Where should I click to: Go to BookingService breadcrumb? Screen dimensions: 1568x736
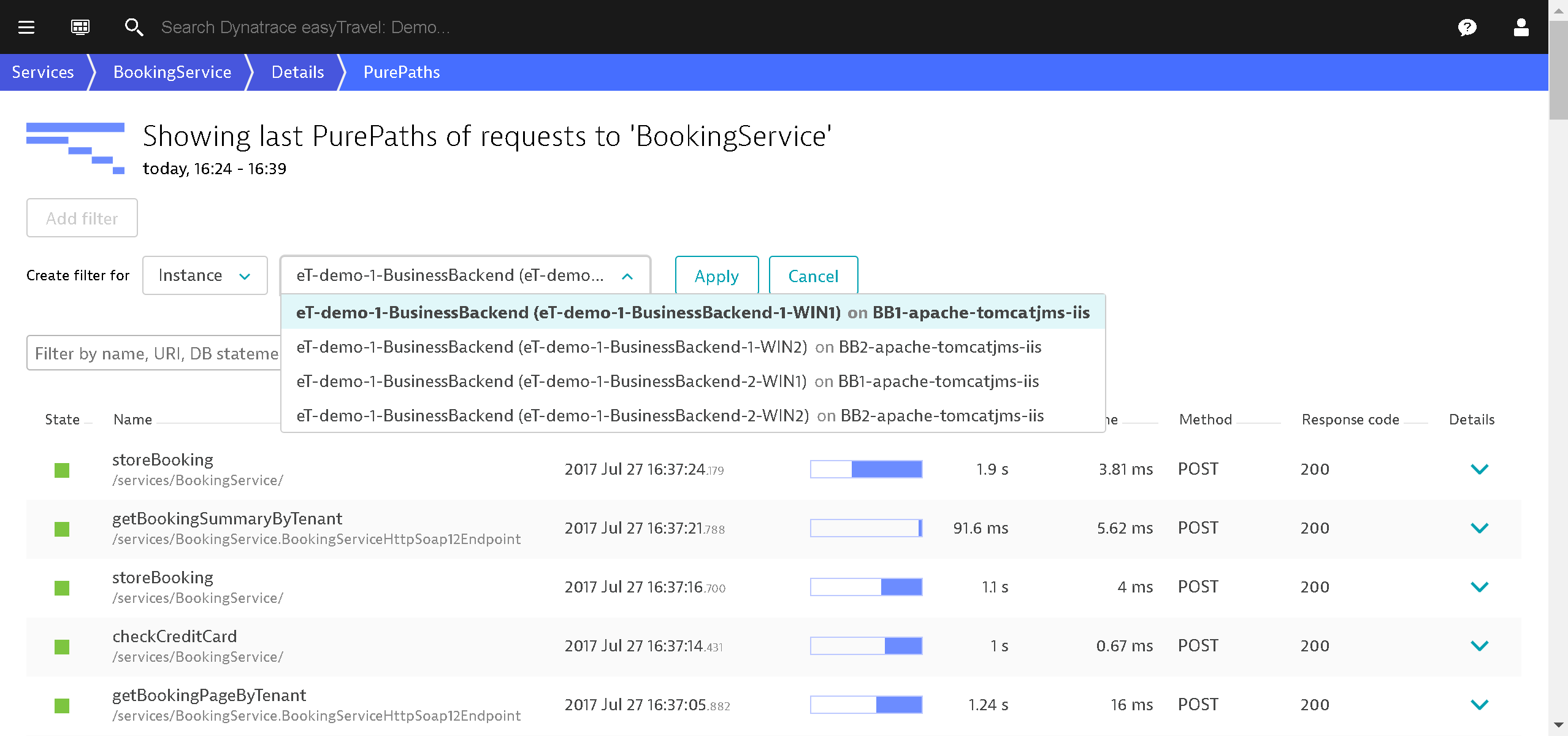click(172, 72)
